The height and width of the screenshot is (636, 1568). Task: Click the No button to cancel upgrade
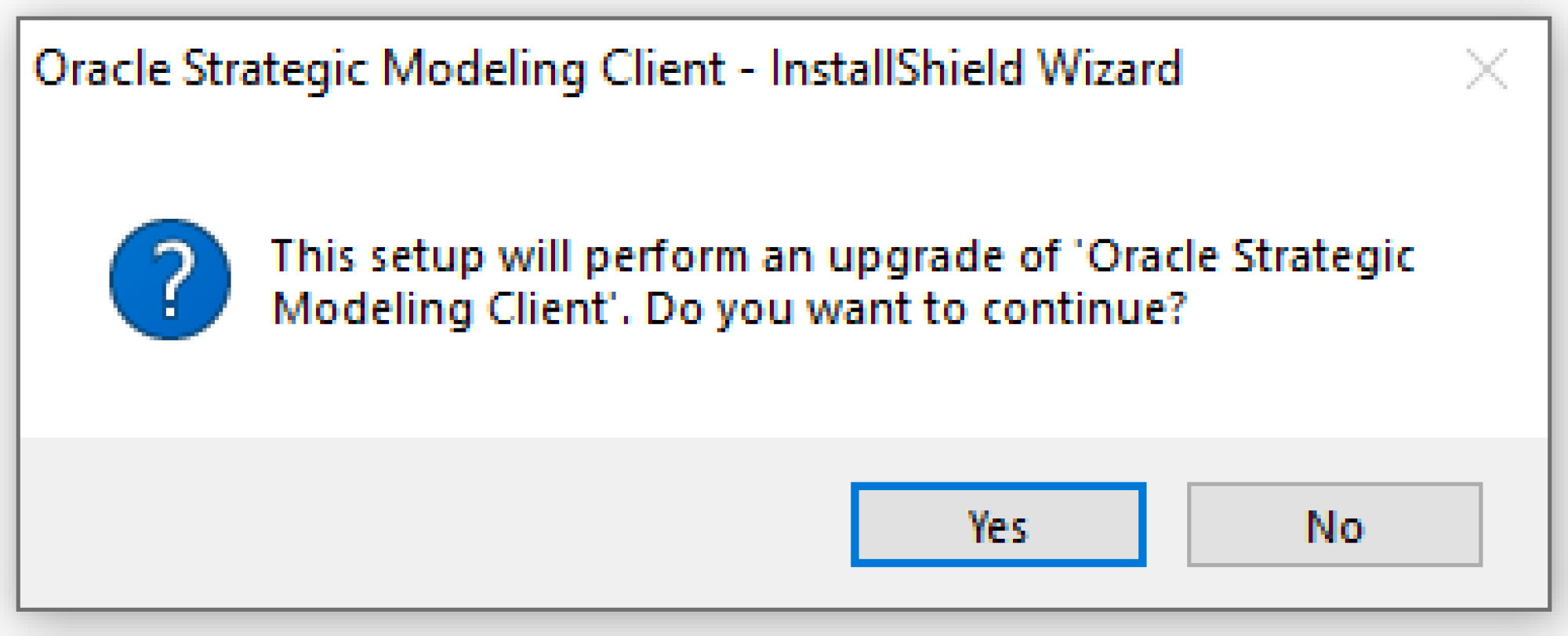click(1334, 525)
